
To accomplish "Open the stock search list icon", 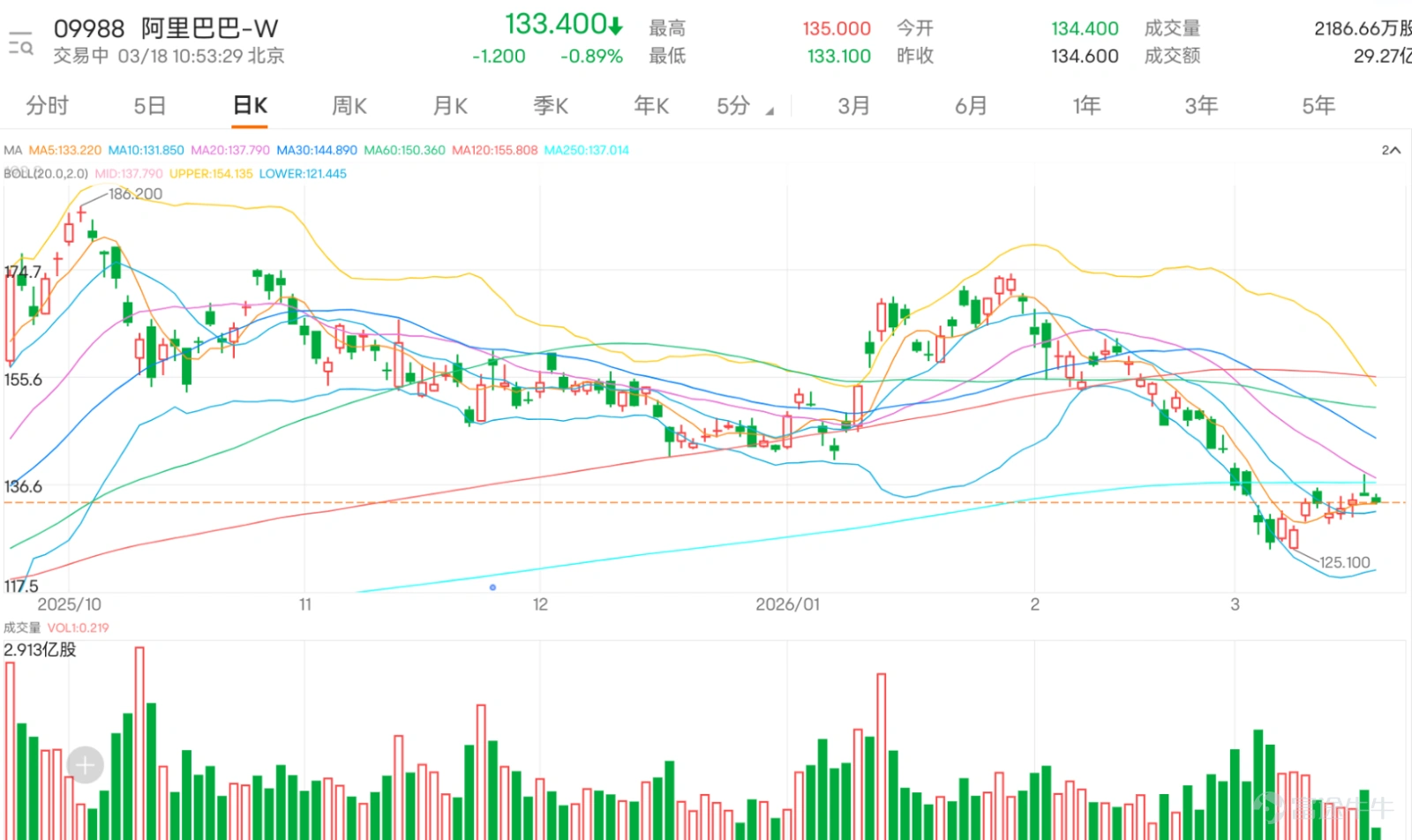I will (x=20, y=43).
